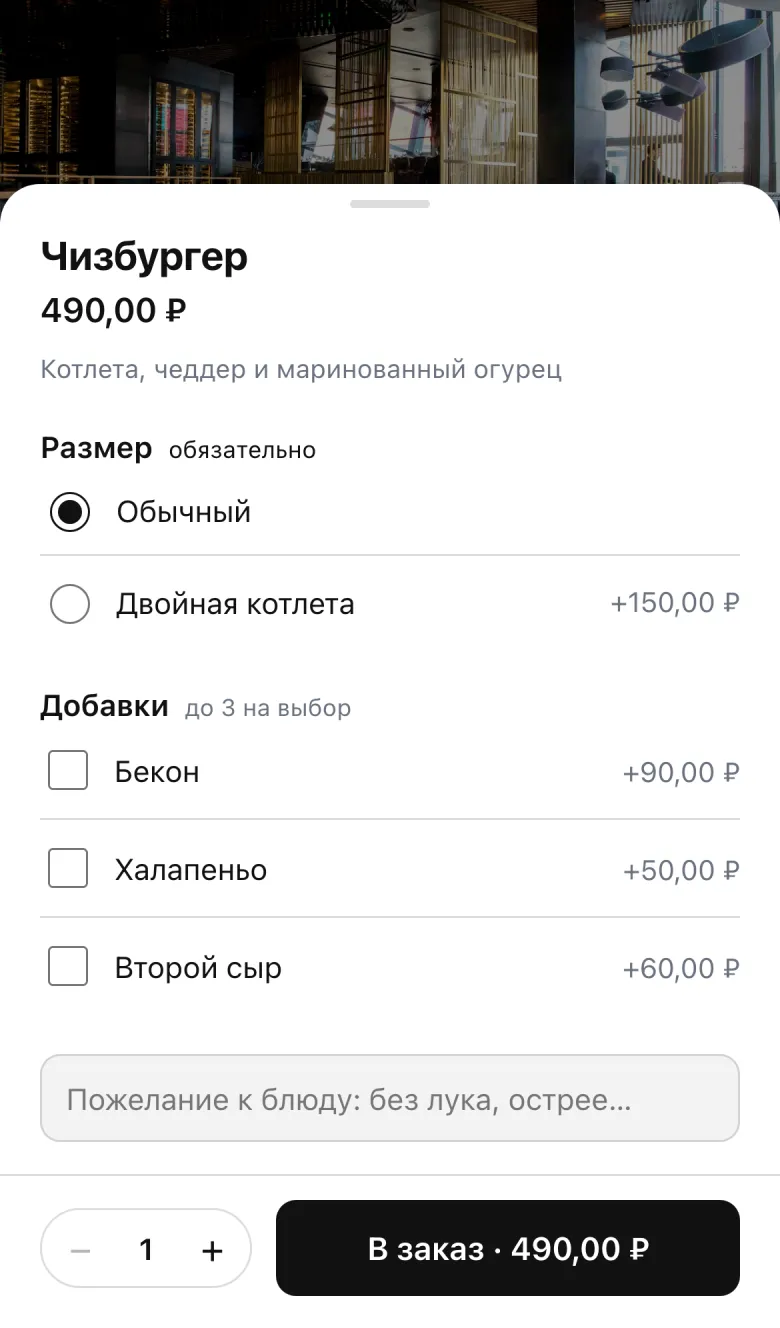The width and height of the screenshot is (780, 1328).
Task: Add to order with В заказ button
Action: pos(508,1248)
